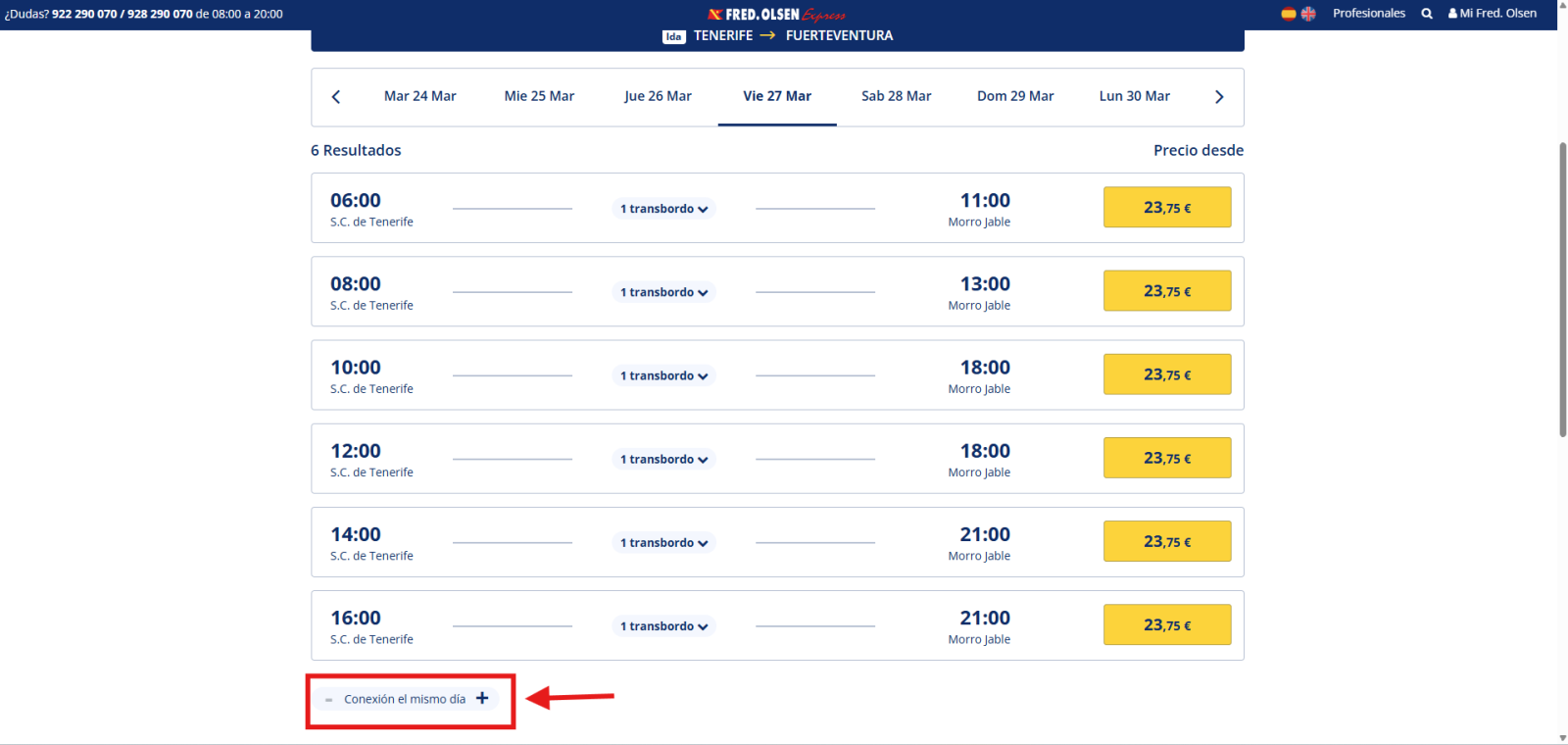Choose the 23,75 € price for 08:00 trip
This screenshot has width=1568, height=745.
[x=1167, y=291]
